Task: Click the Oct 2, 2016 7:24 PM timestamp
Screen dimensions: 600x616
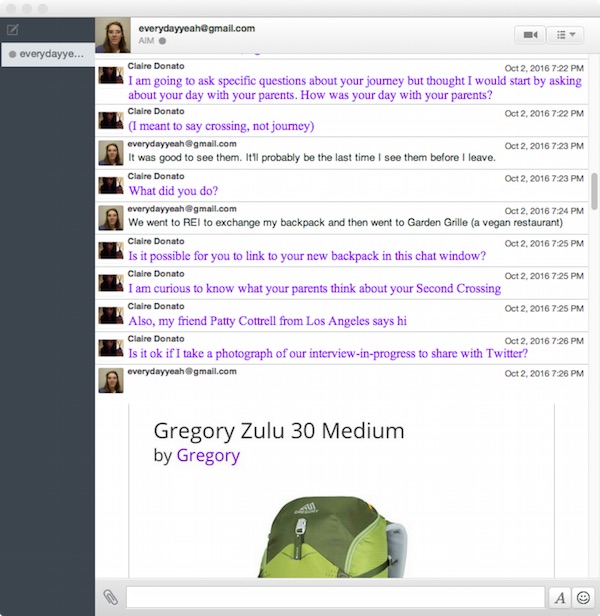Action: click(544, 211)
